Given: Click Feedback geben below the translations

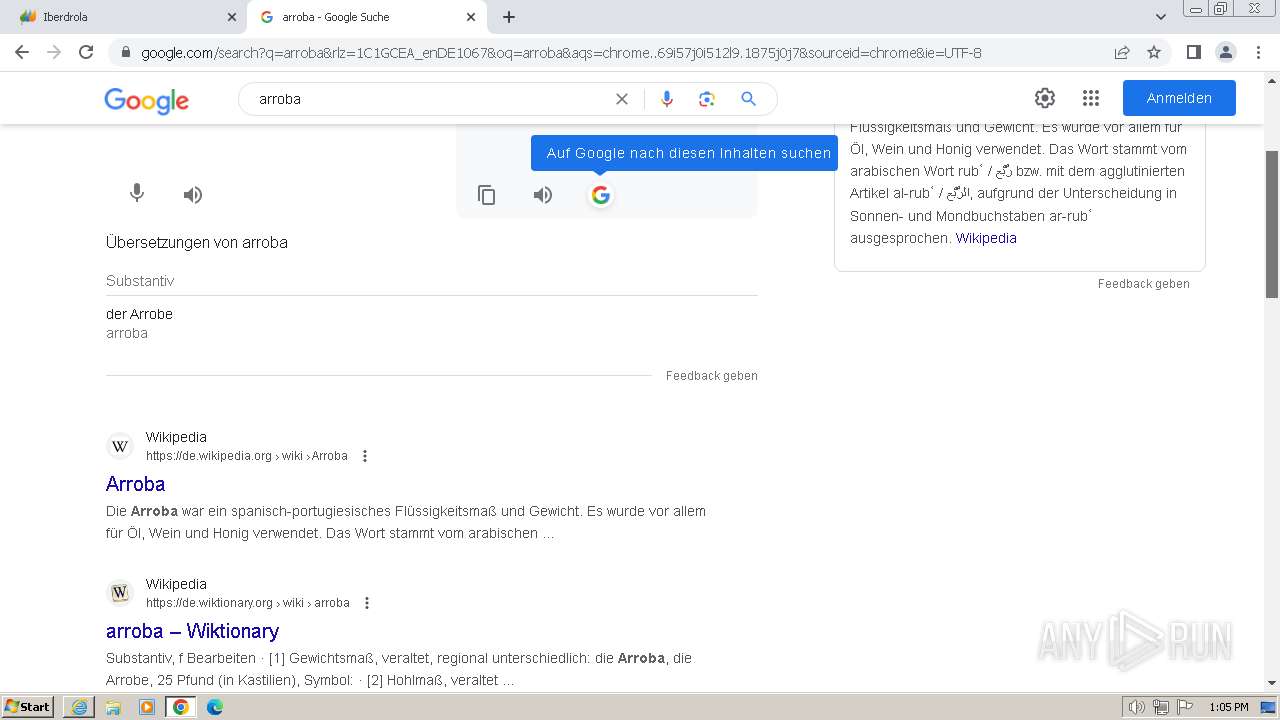Looking at the screenshot, I should (712, 376).
